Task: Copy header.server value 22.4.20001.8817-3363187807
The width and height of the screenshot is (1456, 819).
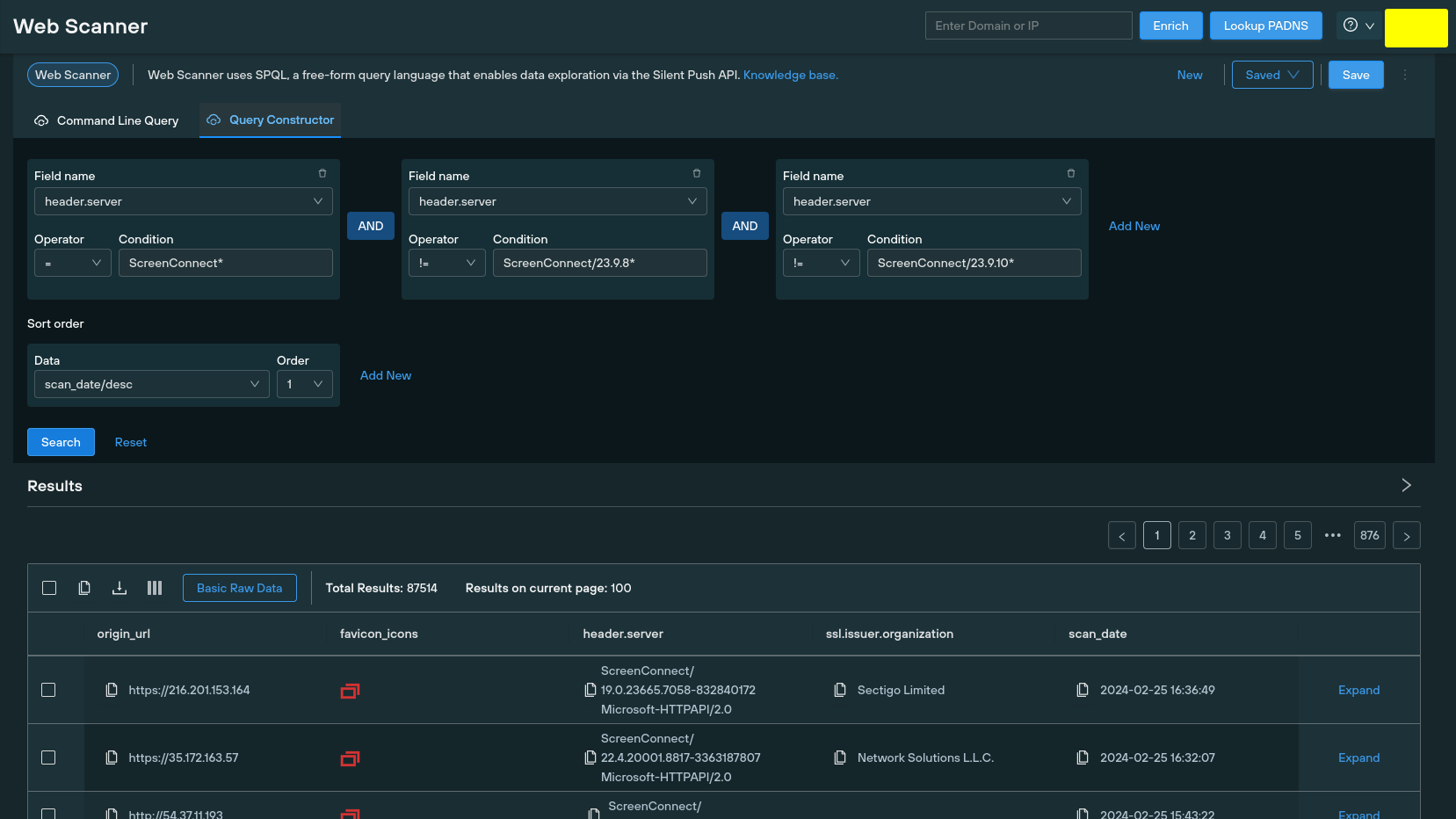Action: 590,757
